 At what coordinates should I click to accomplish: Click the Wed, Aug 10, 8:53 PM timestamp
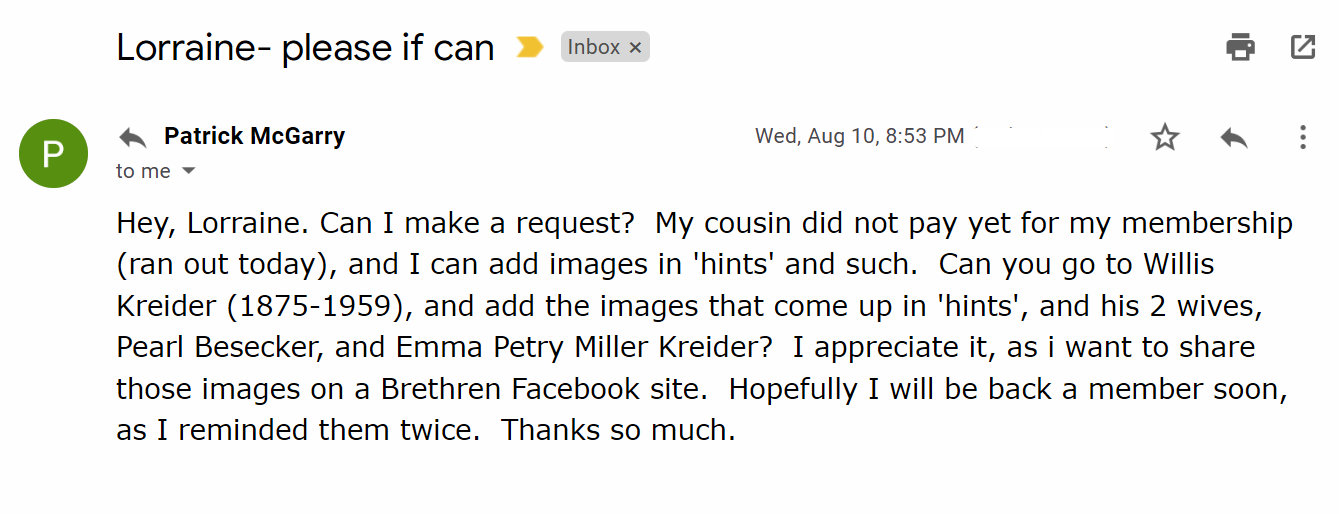(x=859, y=136)
